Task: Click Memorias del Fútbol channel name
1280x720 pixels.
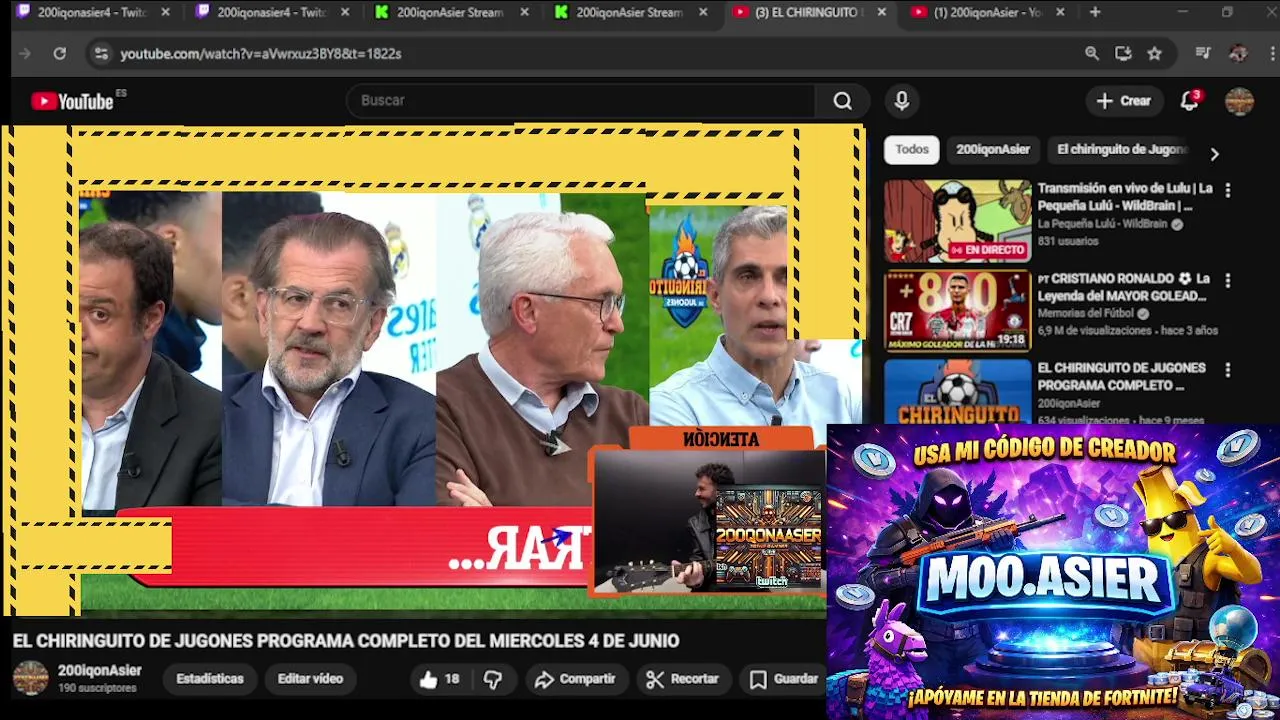Action: (1086, 314)
